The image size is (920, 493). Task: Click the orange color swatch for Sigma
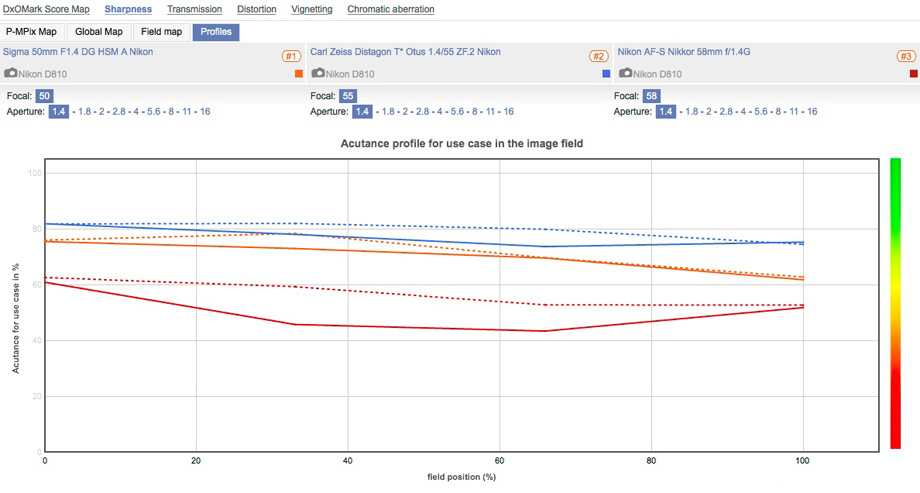pyautogui.click(x=299, y=74)
